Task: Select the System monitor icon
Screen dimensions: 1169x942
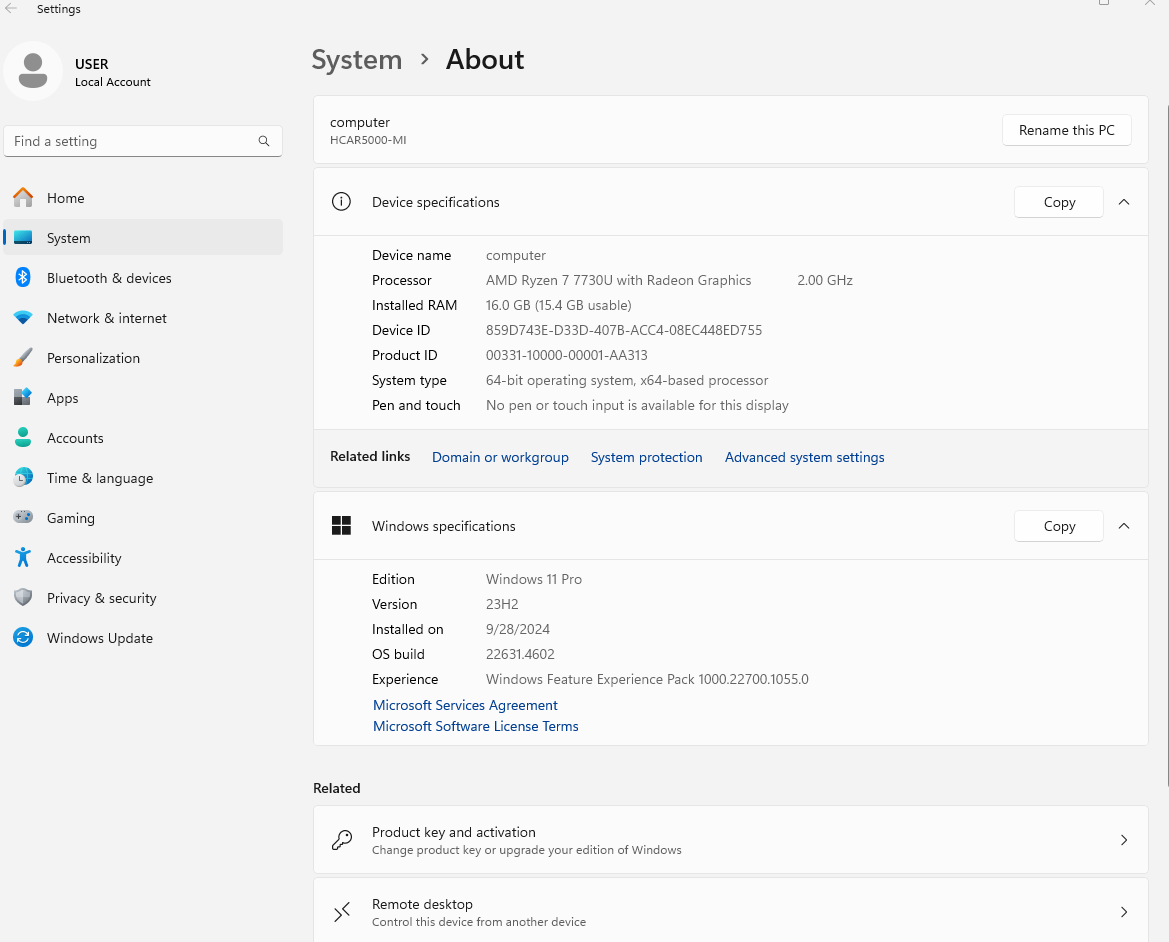Action: pyautogui.click(x=23, y=238)
